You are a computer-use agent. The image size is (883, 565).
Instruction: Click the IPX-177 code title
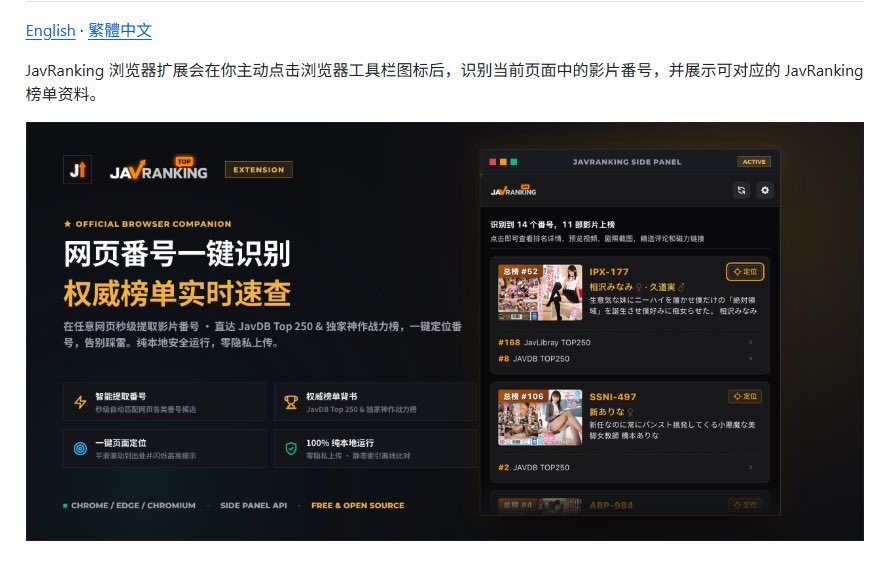609,272
